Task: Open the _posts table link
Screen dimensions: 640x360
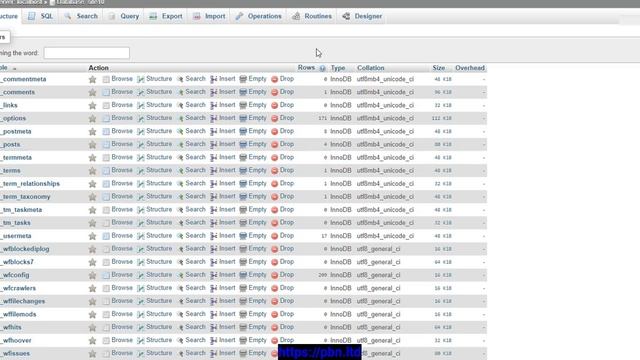Action: tap(11, 144)
